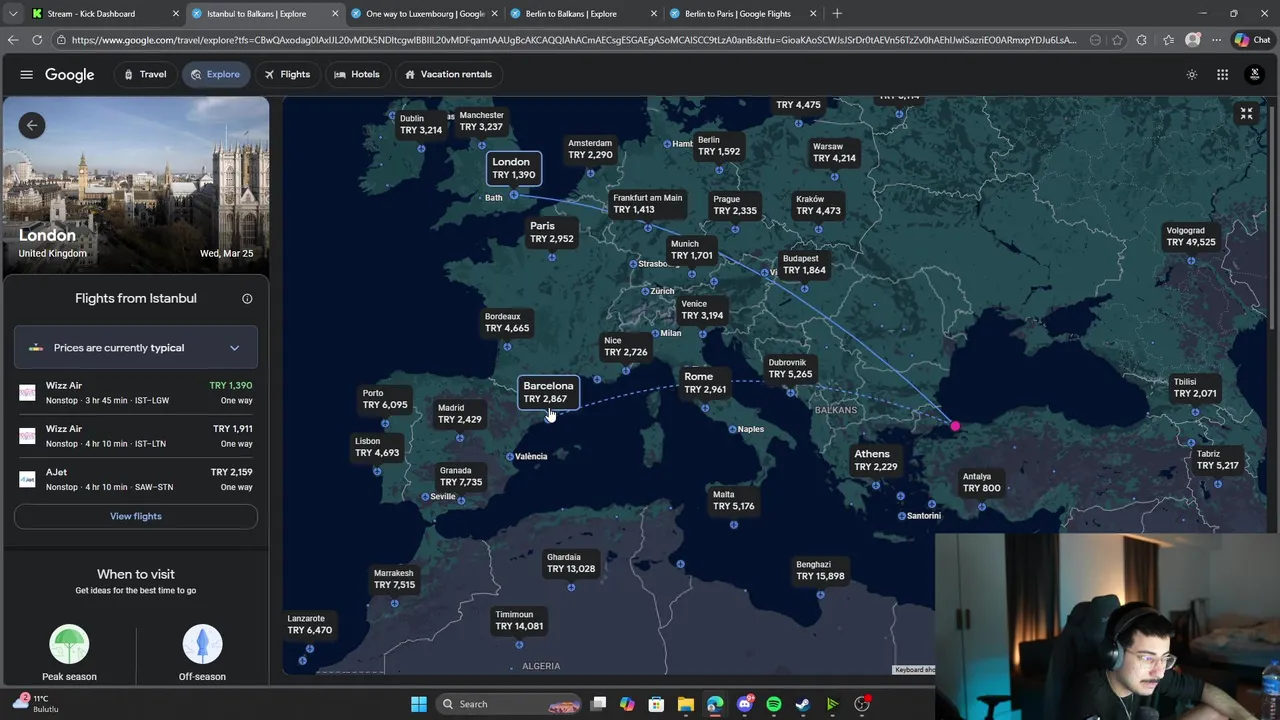The height and width of the screenshot is (720, 1280).
Task: Select Munich TRY 1,701 map label
Action: [x=691, y=249]
